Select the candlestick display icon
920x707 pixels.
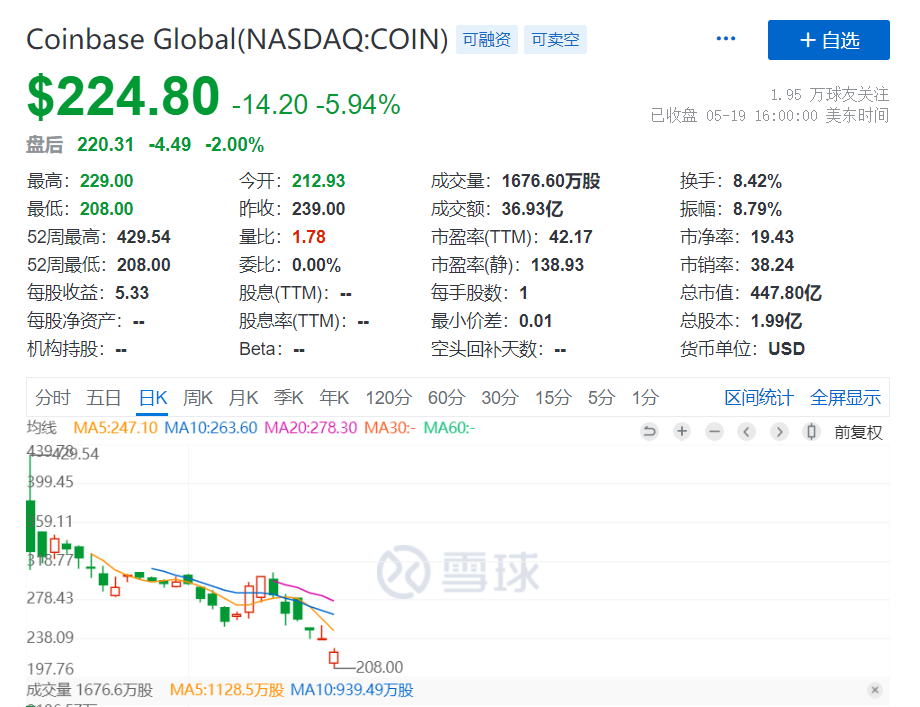pos(810,431)
